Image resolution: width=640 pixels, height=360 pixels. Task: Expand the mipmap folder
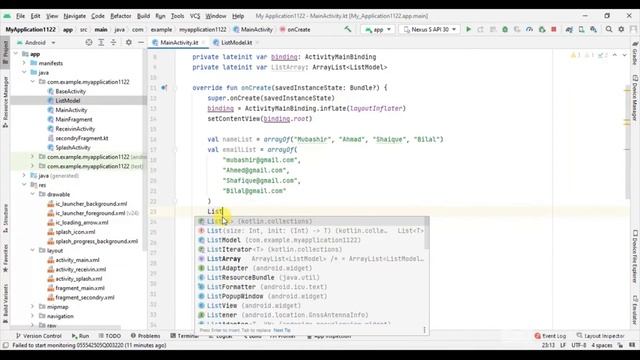pos(33,307)
